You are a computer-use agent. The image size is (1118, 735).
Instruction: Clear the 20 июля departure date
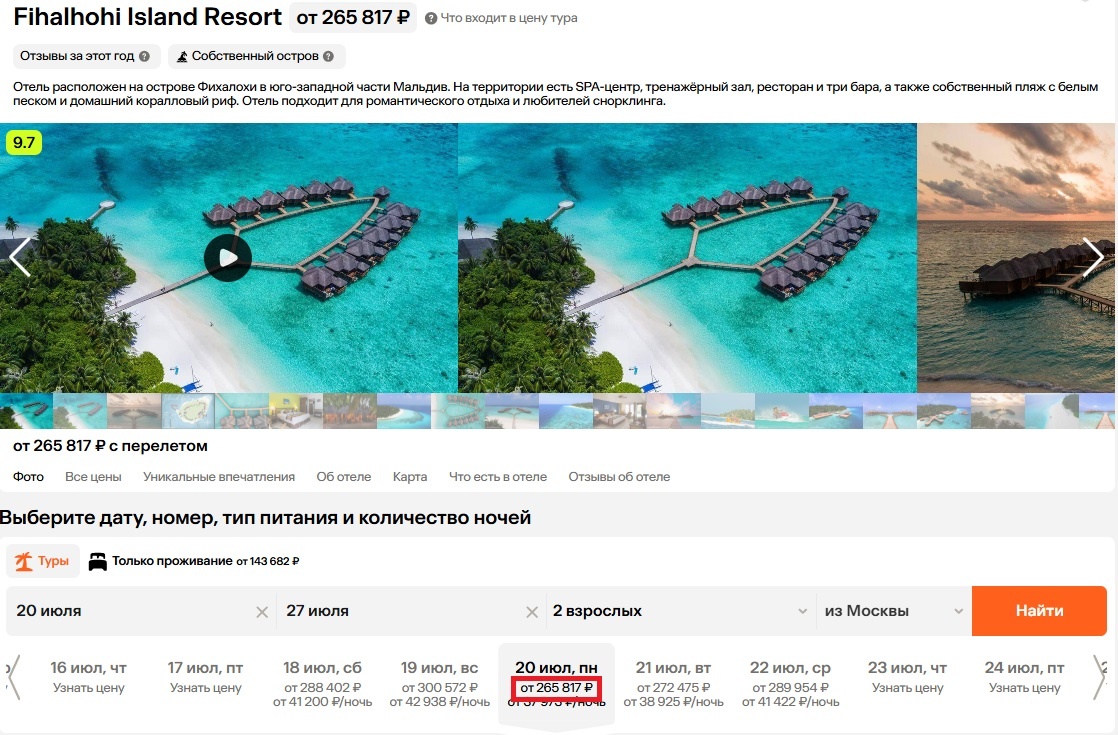click(262, 612)
